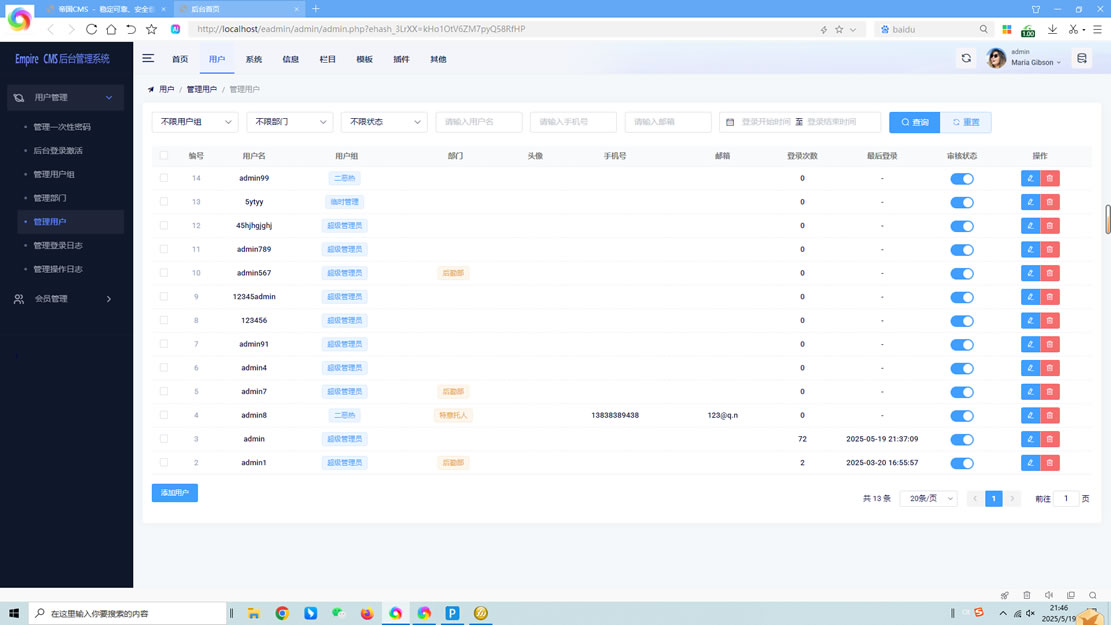Delete the user 5ytyy
Image resolution: width=1111 pixels, height=625 pixels.
coord(1050,202)
